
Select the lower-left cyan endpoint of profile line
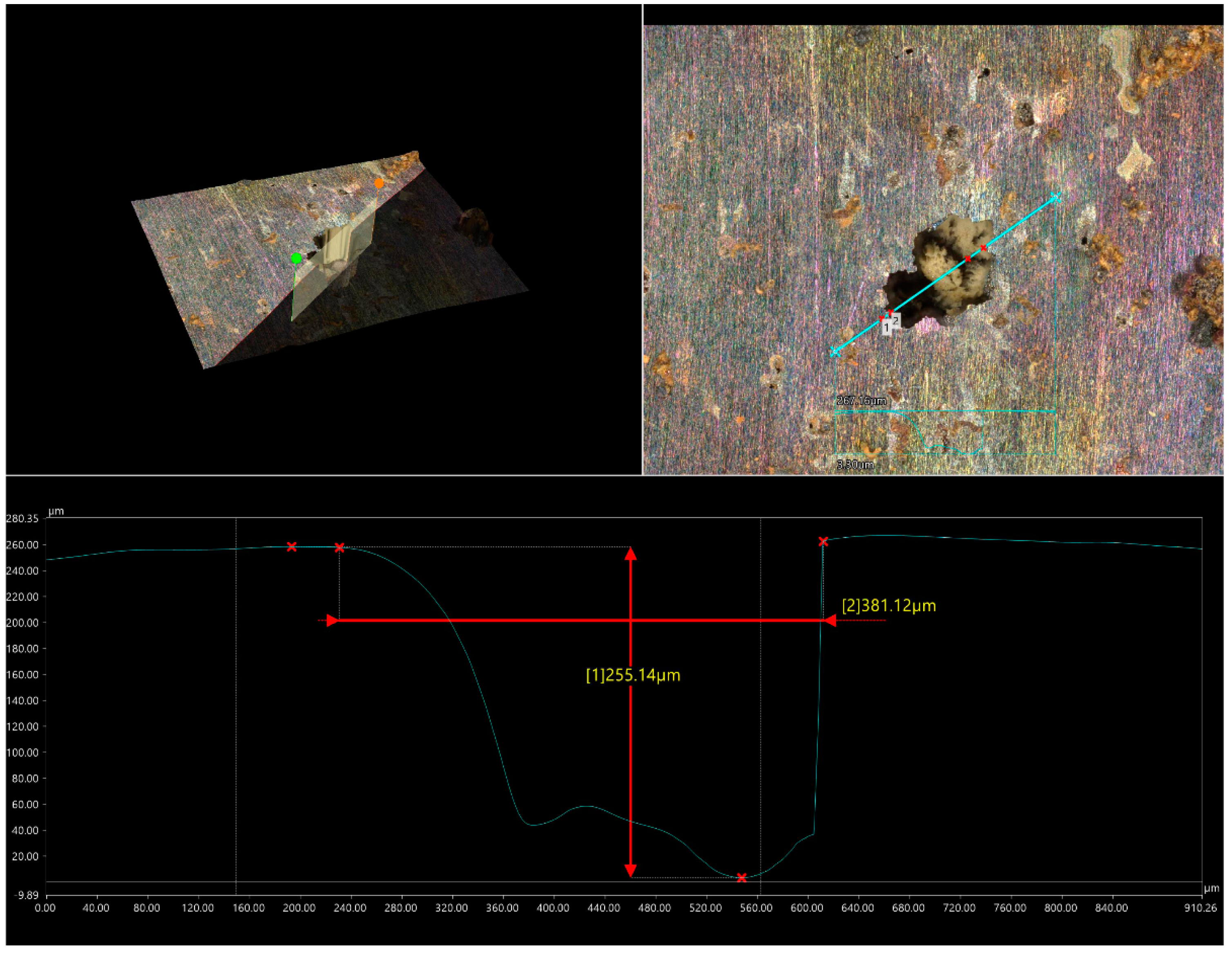[835, 352]
